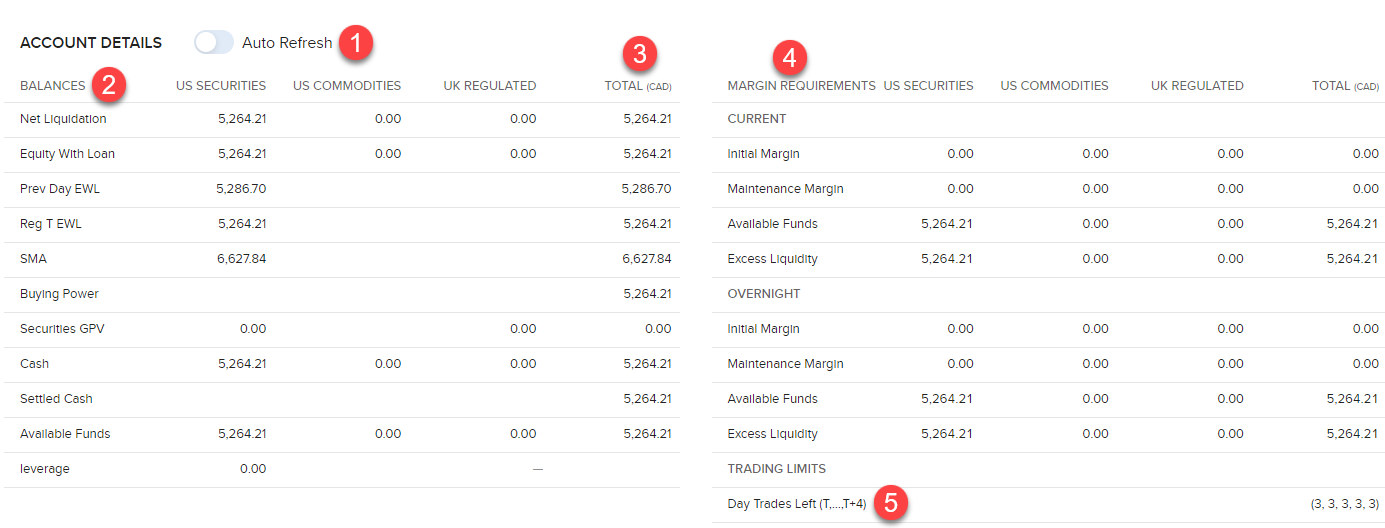1385x528 pixels.
Task: Click TOTAL (CAD) header in Balances table
Action: [x=638, y=86]
